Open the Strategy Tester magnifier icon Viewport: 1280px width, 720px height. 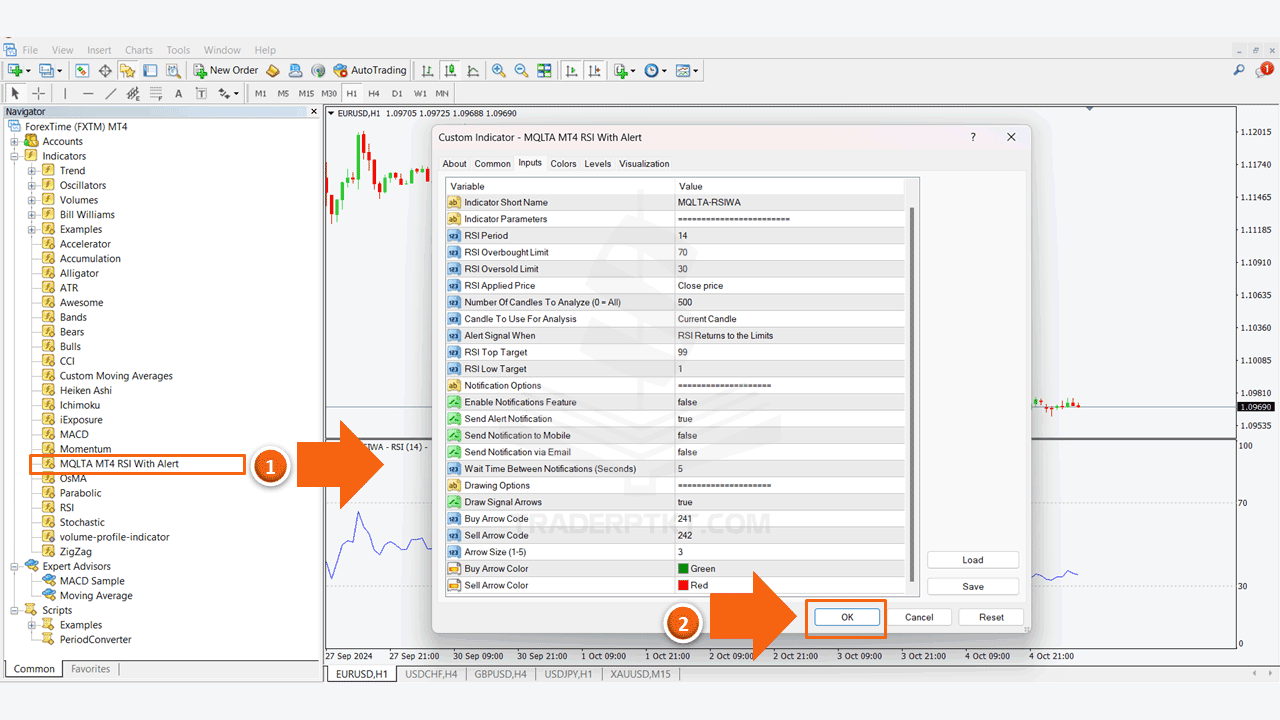tap(173, 70)
